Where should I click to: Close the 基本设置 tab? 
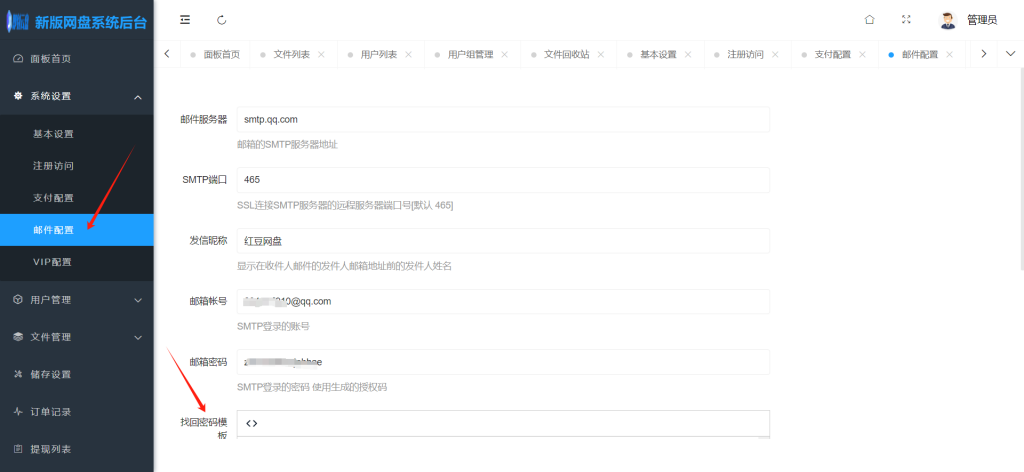(x=688, y=55)
